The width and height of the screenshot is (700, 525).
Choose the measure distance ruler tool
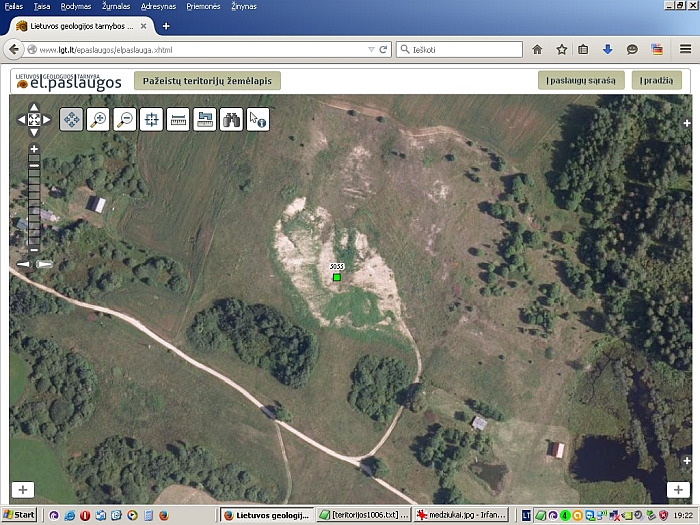(x=178, y=119)
